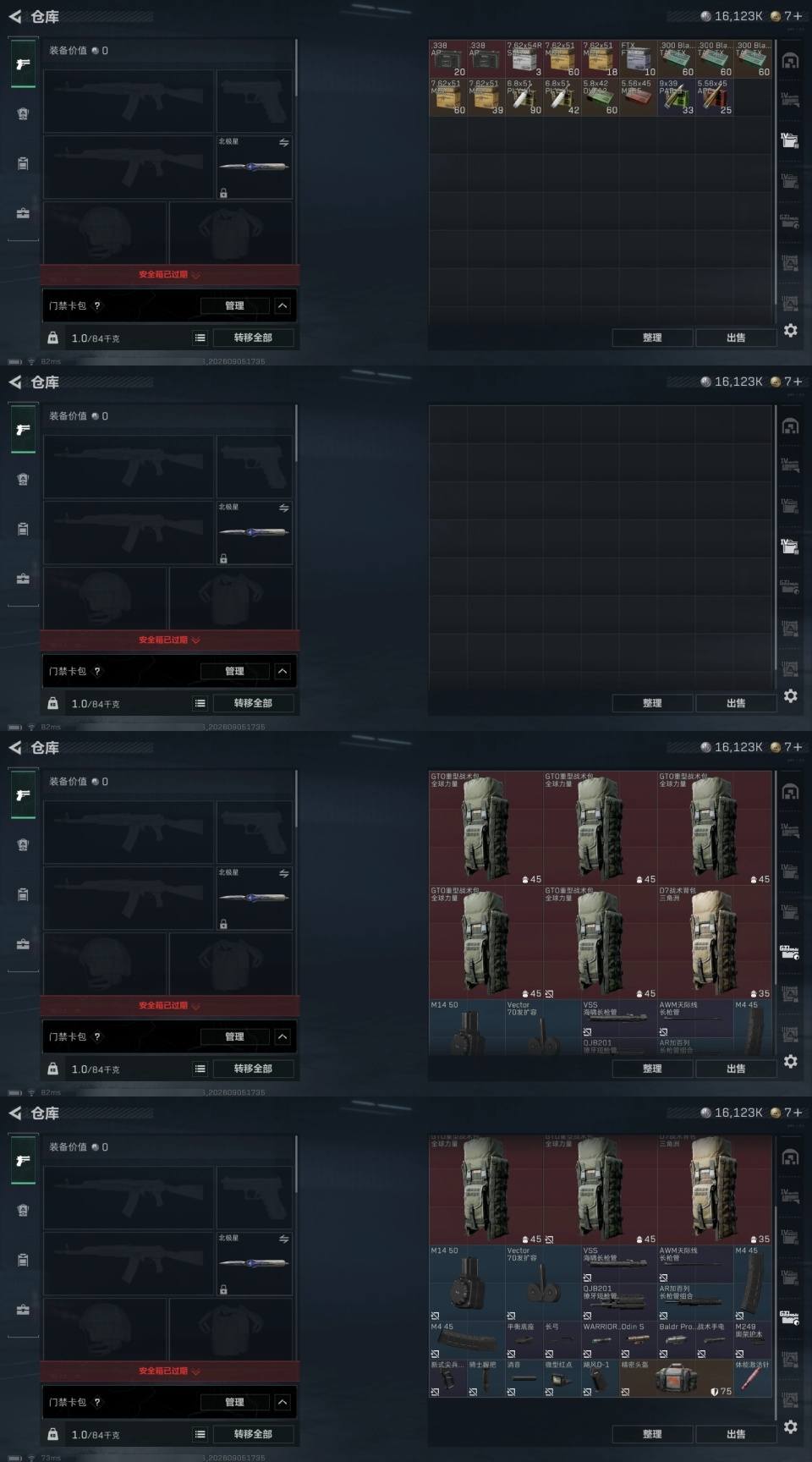Select AR加百列 长枪管组合 item in M249 screenshot
Viewport: 812px width, 1462px height.
695,1301
